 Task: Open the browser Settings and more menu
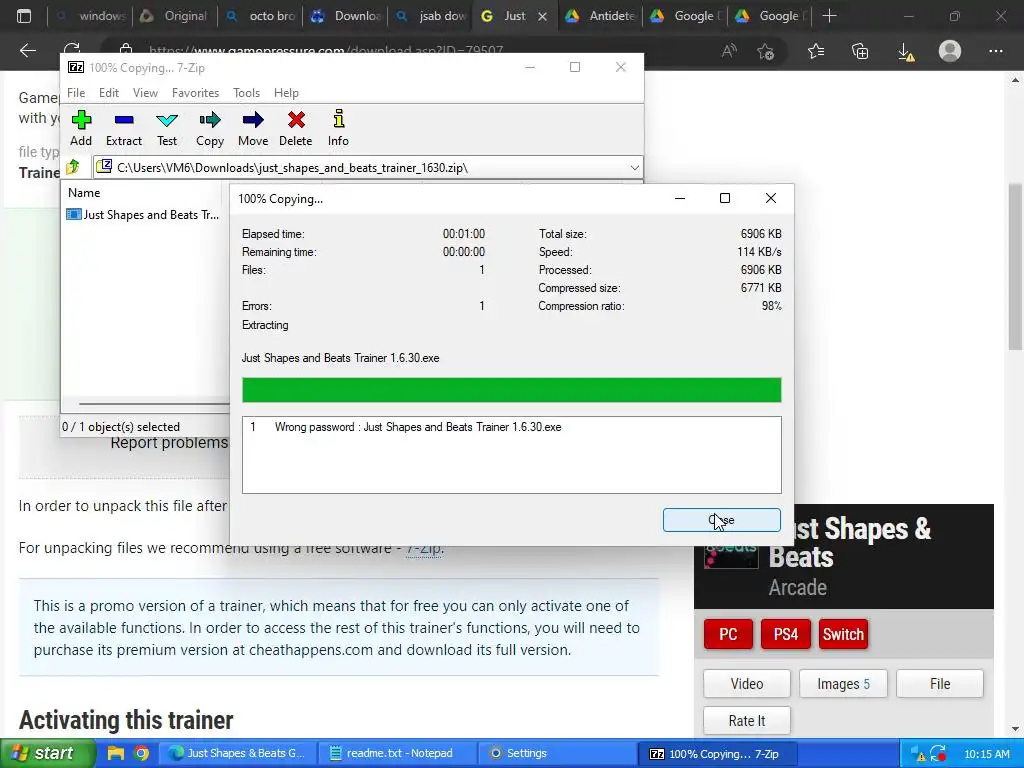click(x=995, y=51)
